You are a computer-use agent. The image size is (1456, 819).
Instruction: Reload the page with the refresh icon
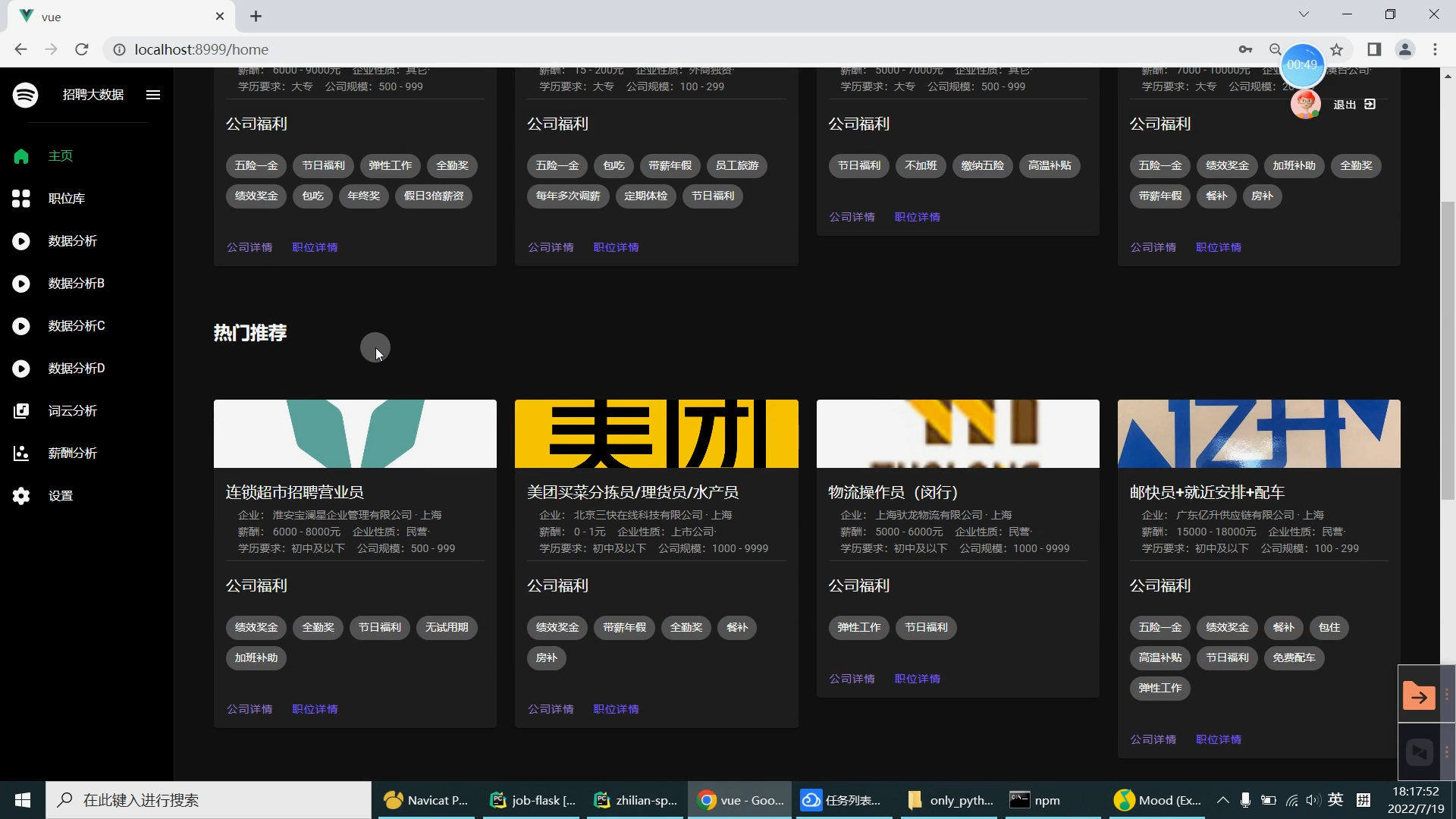[81, 49]
